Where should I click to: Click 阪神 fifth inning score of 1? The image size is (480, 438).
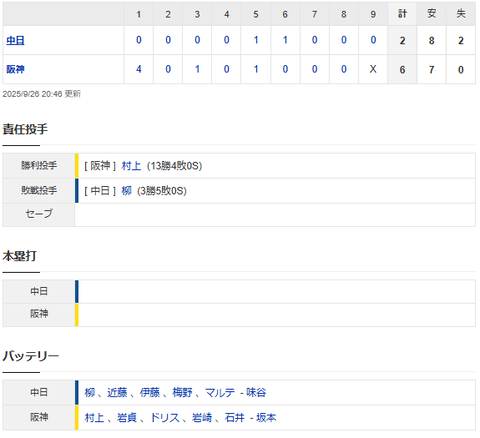tap(256, 69)
